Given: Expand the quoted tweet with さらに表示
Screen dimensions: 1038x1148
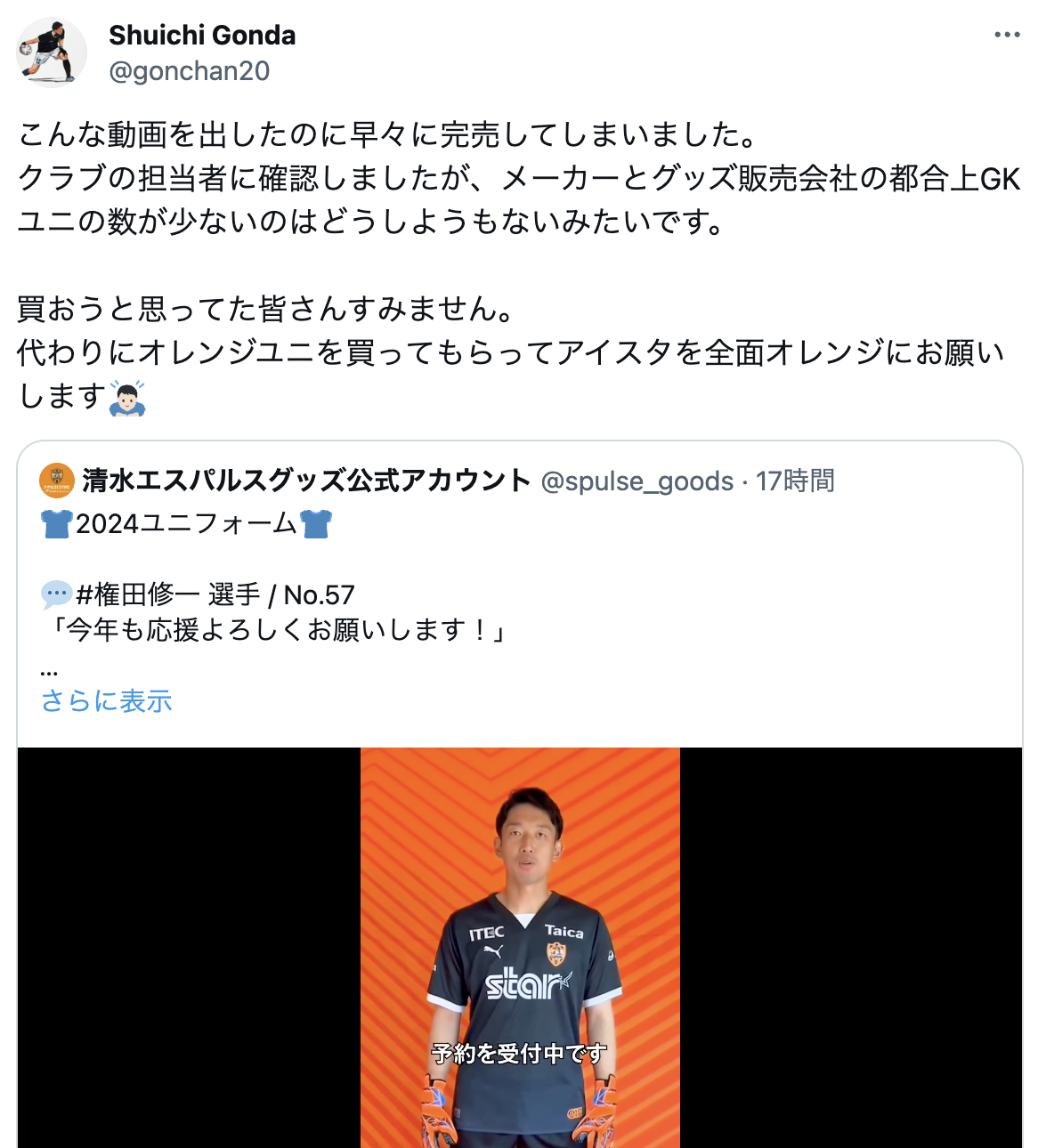Looking at the screenshot, I should [x=106, y=701].
